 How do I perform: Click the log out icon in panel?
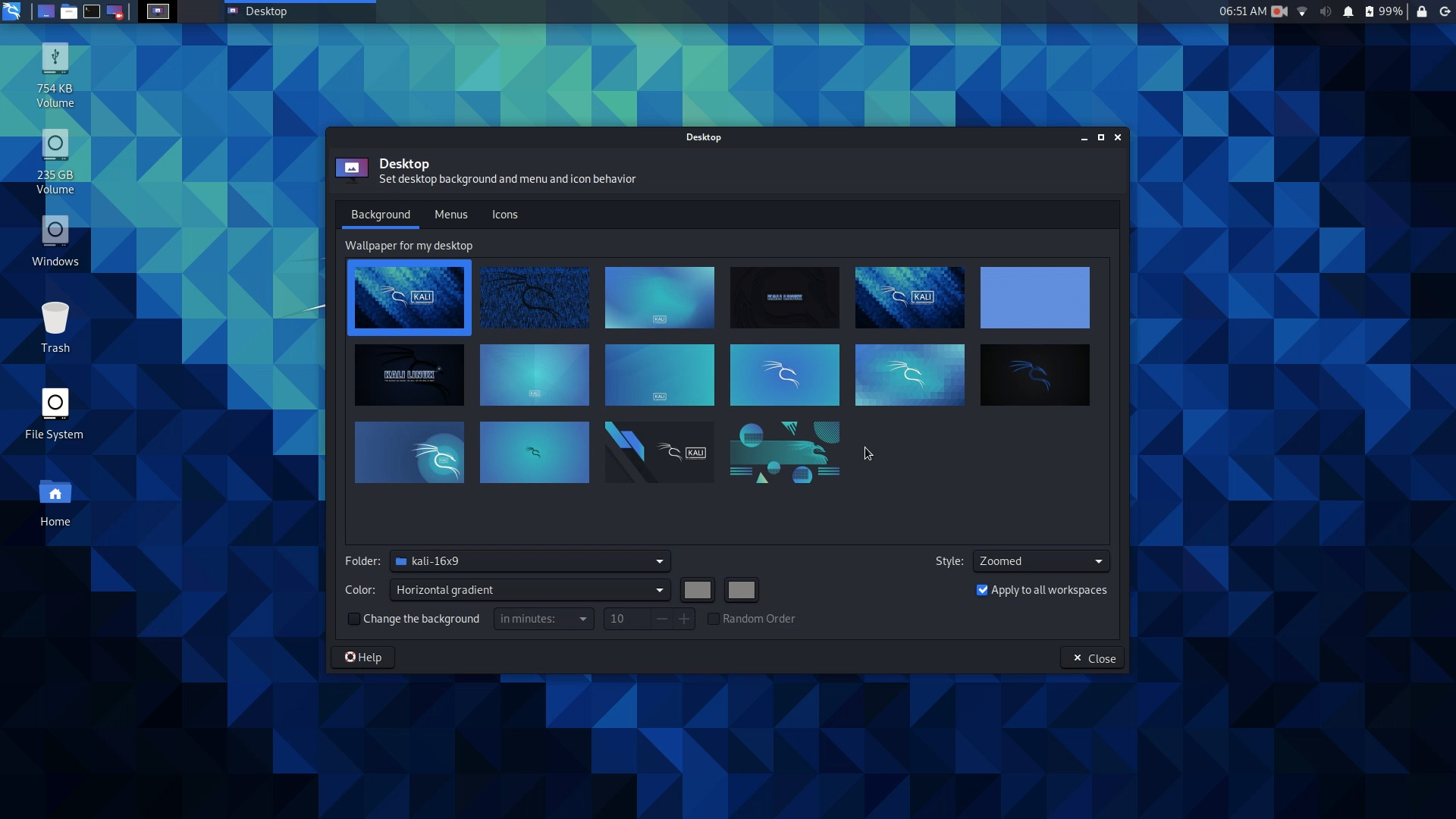tap(1445, 11)
